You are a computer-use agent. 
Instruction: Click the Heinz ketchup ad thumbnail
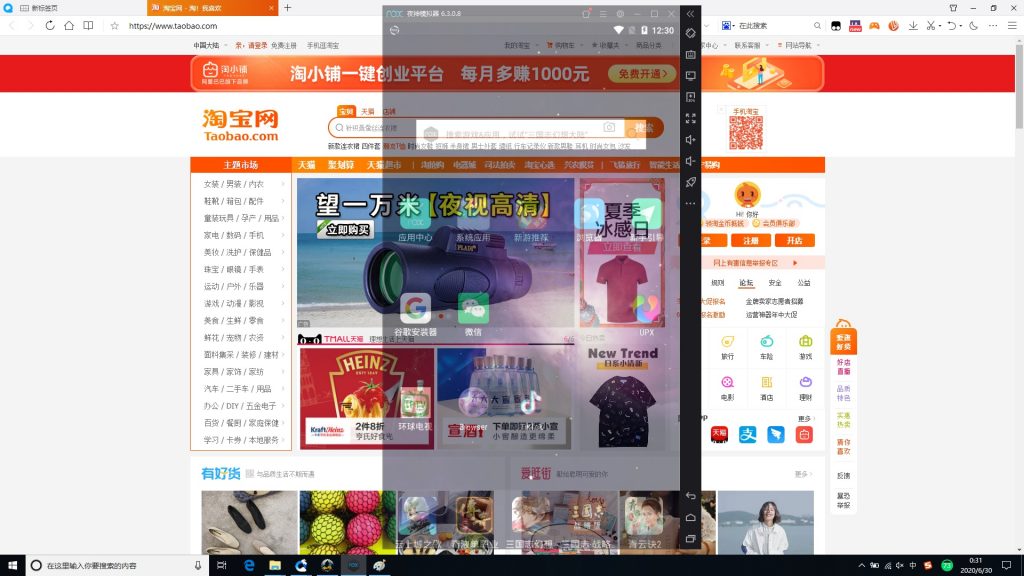coord(367,398)
